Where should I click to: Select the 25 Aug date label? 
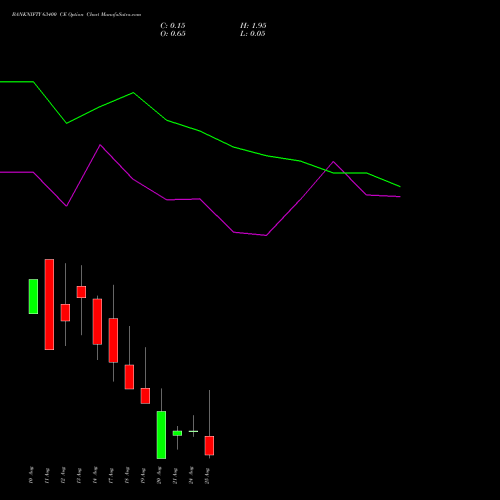click(207, 475)
